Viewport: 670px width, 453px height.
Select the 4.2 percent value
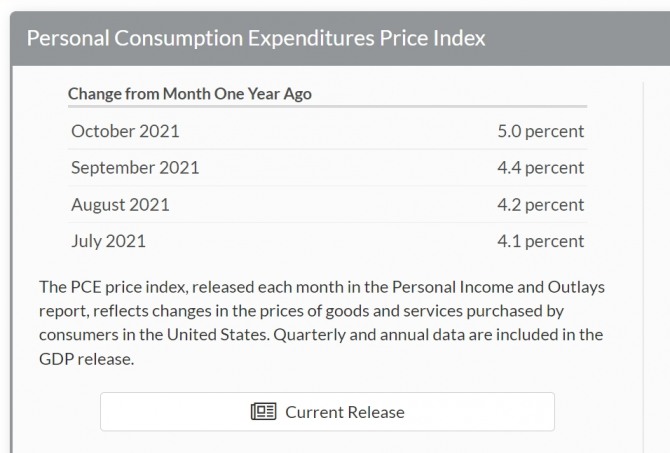[x=540, y=205]
